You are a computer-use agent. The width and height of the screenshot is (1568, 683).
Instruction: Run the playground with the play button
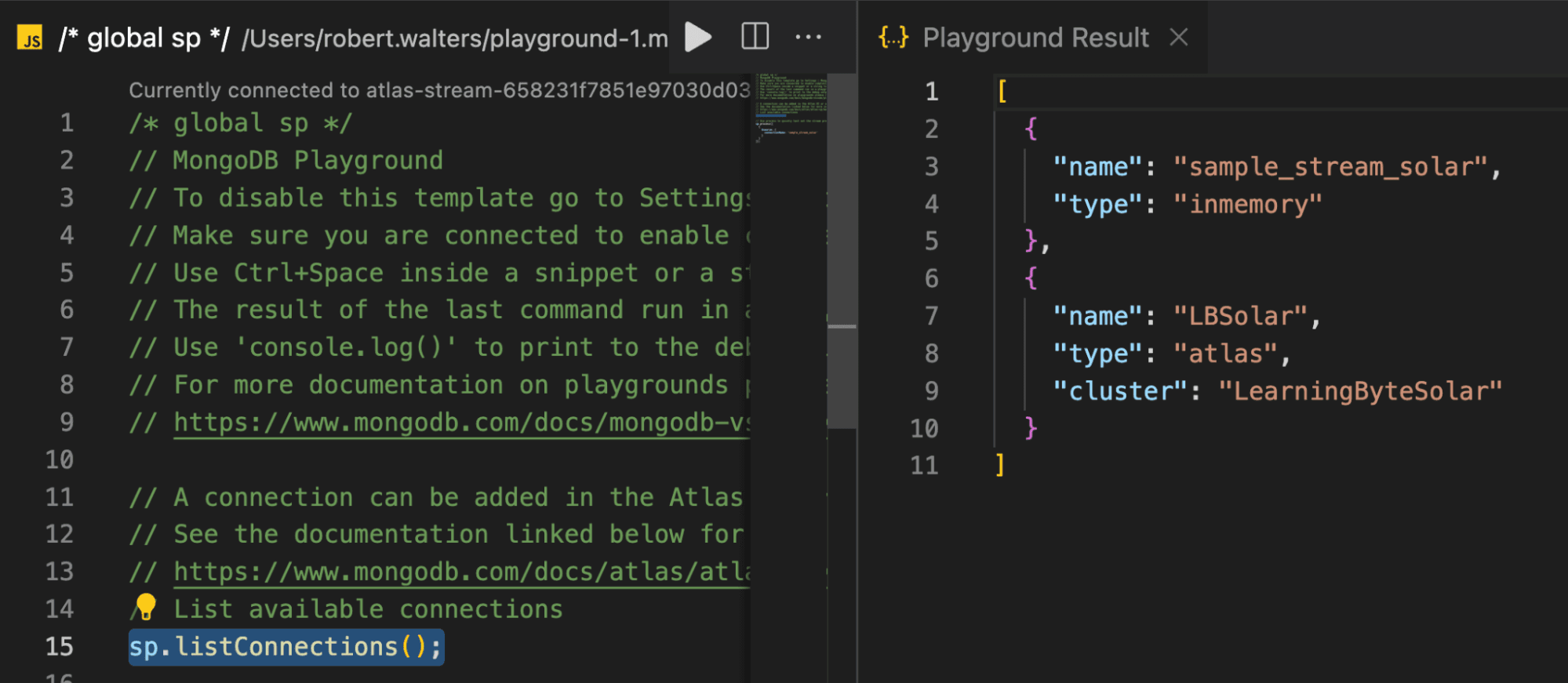[x=697, y=37]
